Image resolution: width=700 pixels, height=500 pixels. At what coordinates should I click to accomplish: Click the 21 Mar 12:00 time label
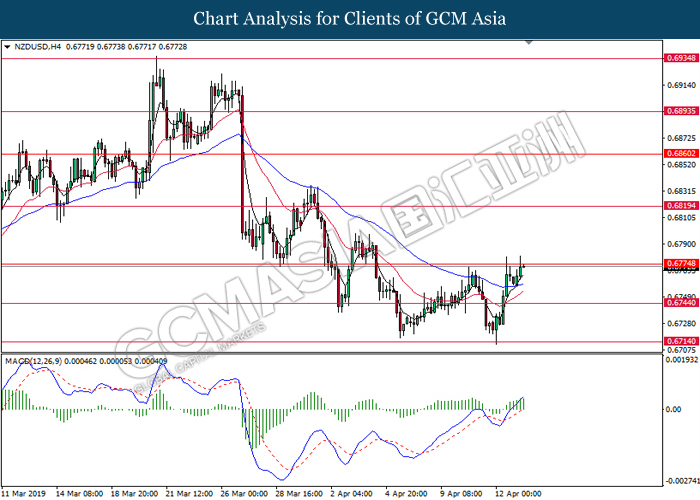coord(189,494)
